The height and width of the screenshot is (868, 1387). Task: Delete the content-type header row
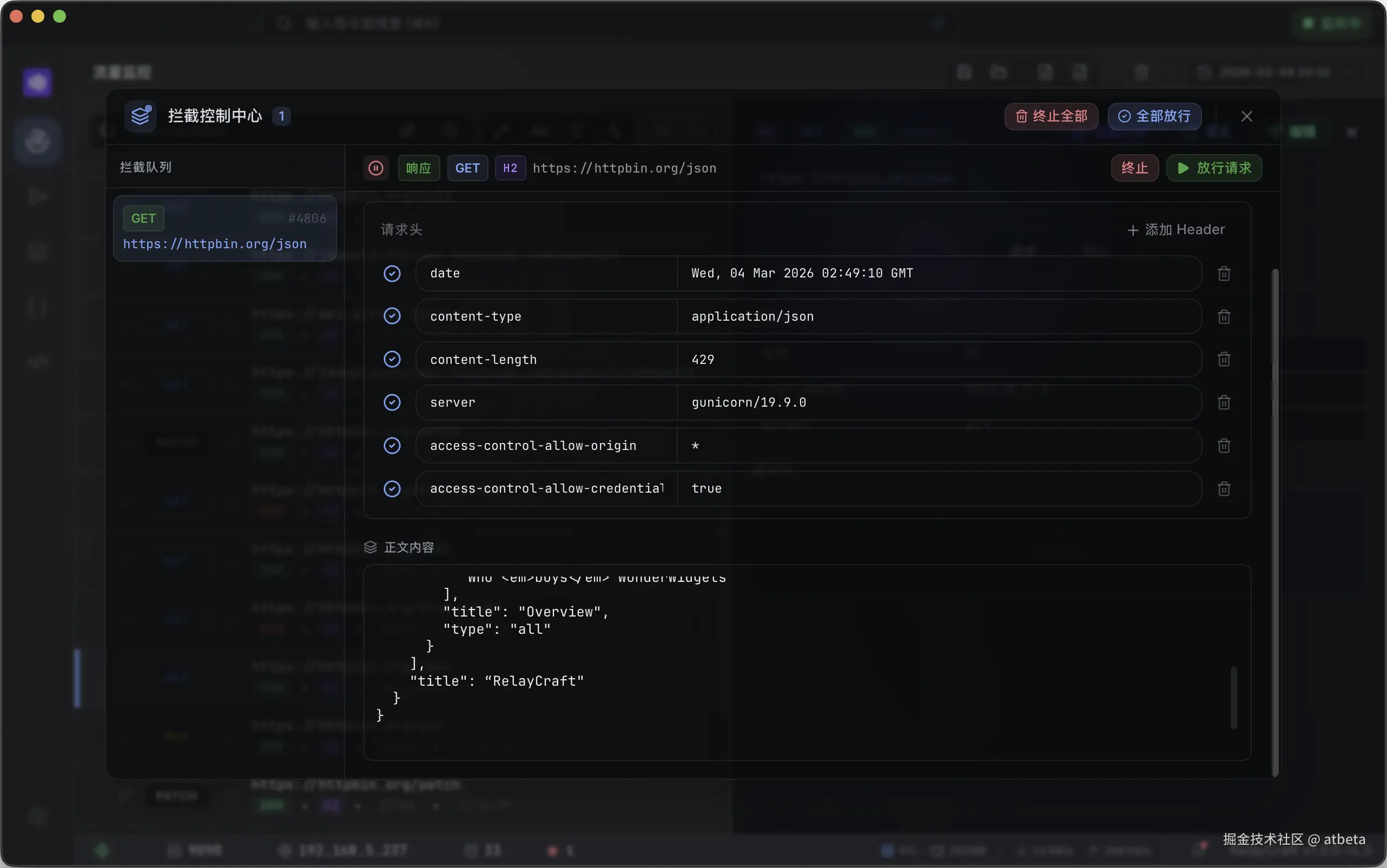point(1224,316)
